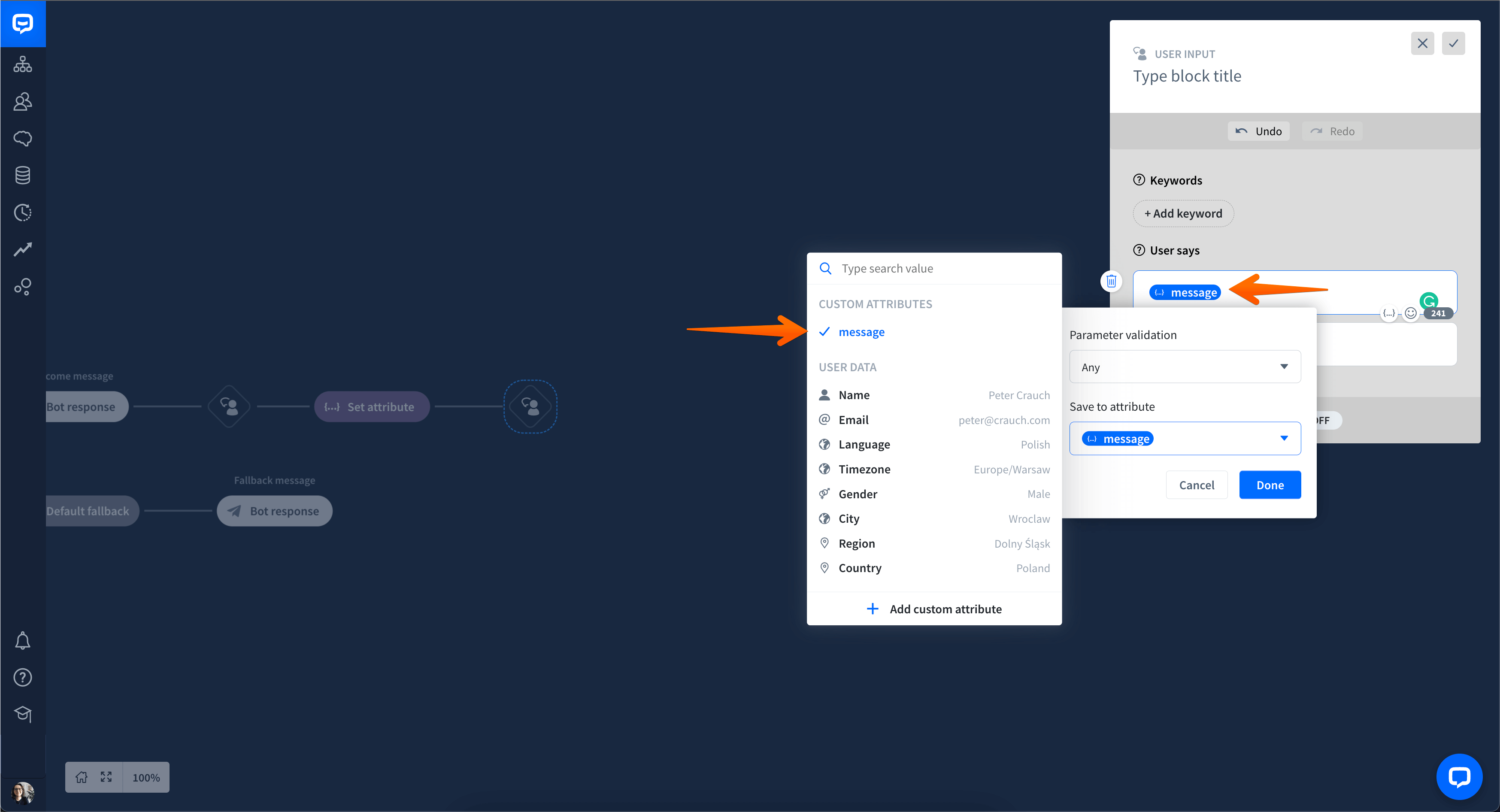Open the Parameter validation Any dropdown

pyautogui.click(x=1185, y=367)
